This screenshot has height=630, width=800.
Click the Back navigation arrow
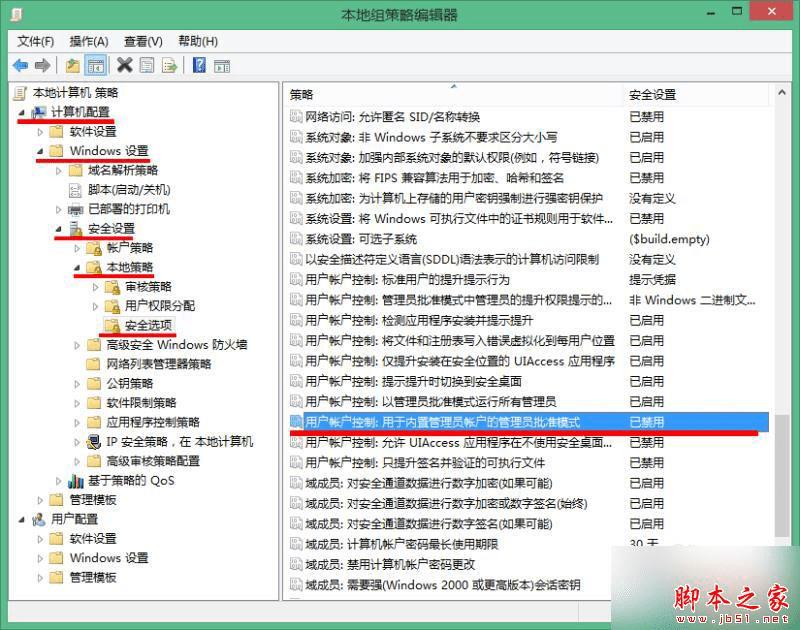coord(20,65)
